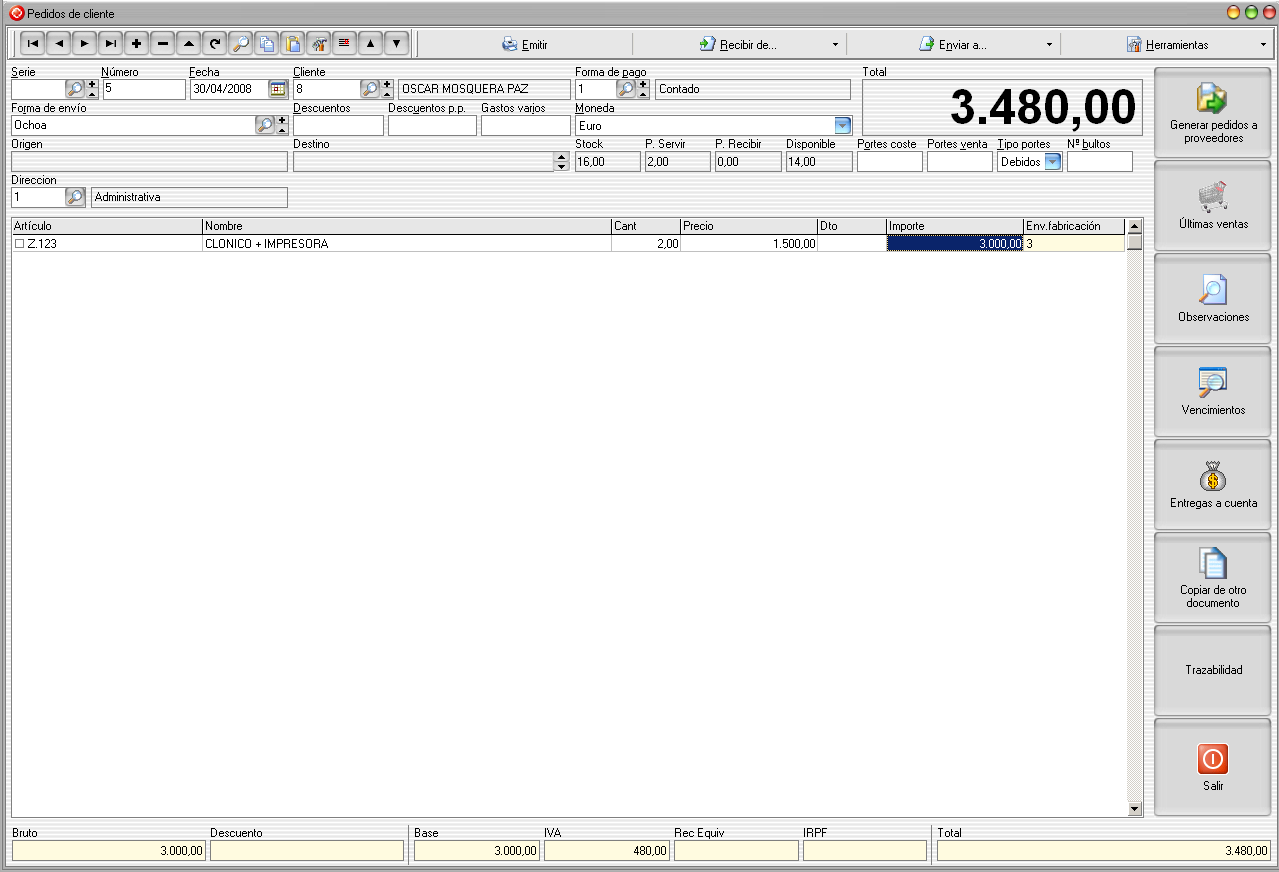Open search with toolbar magnifying glass
The image size is (1279, 872).
coord(240,44)
